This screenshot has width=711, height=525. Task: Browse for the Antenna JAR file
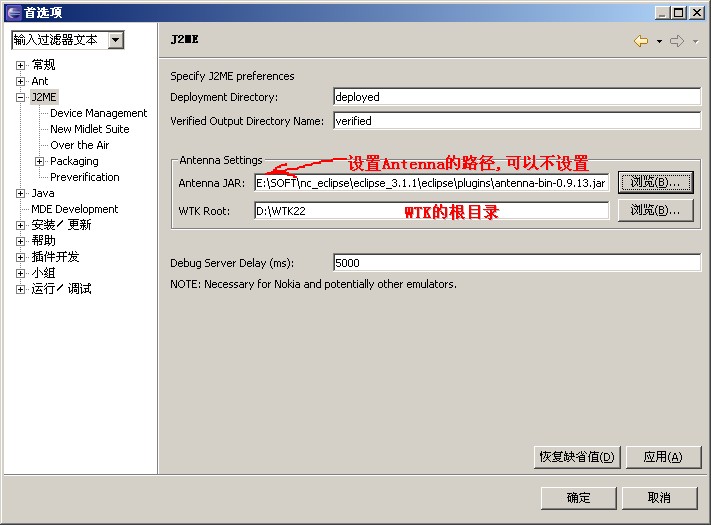[x=656, y=183]
